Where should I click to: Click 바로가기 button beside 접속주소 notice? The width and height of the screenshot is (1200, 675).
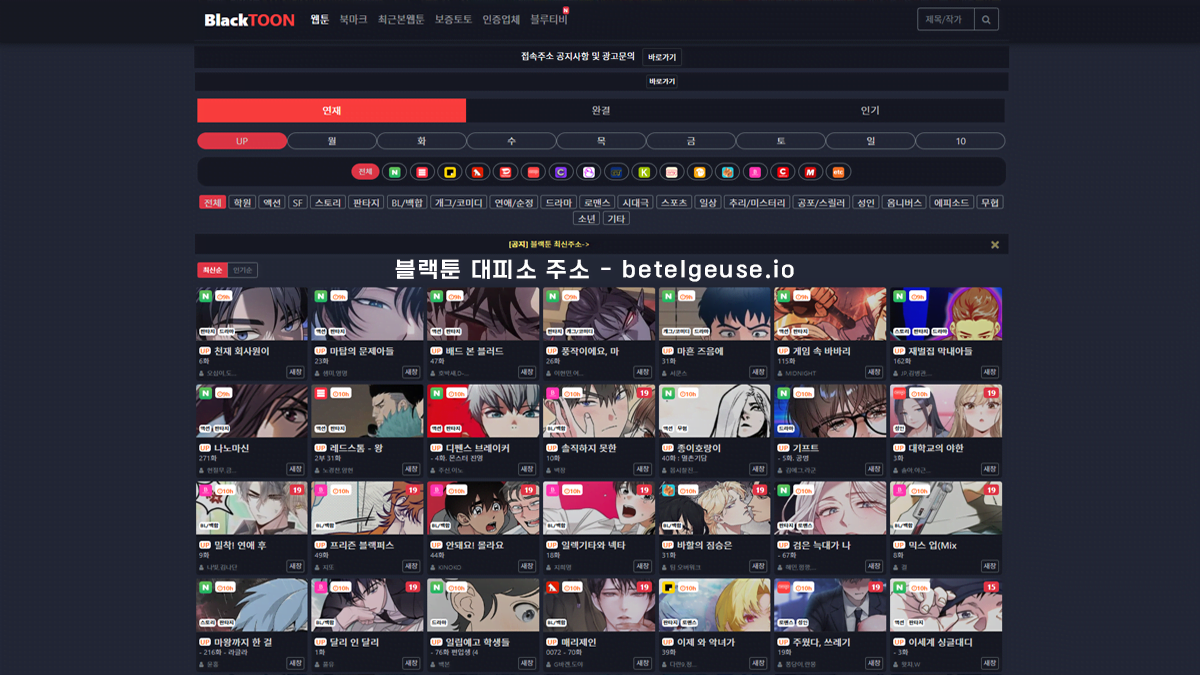[662, 57]
